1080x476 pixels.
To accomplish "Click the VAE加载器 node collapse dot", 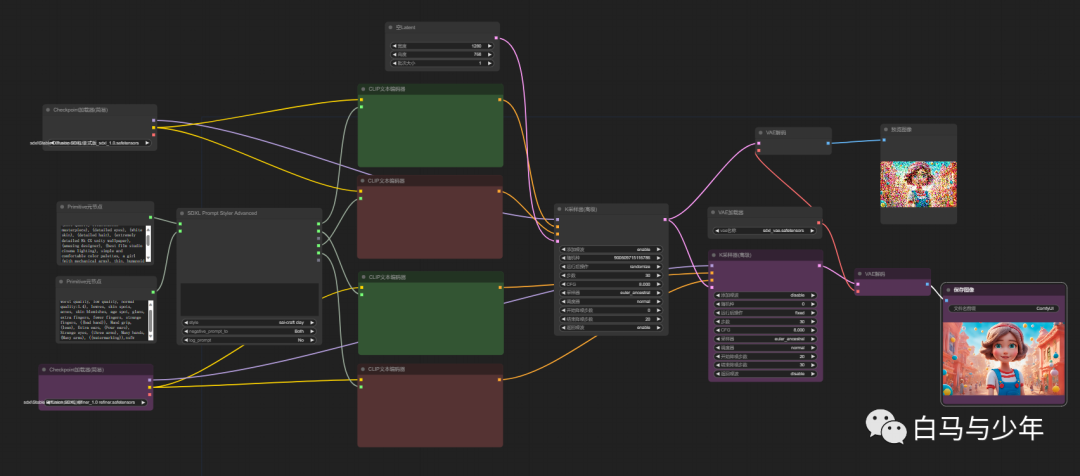I will (714, 213).
